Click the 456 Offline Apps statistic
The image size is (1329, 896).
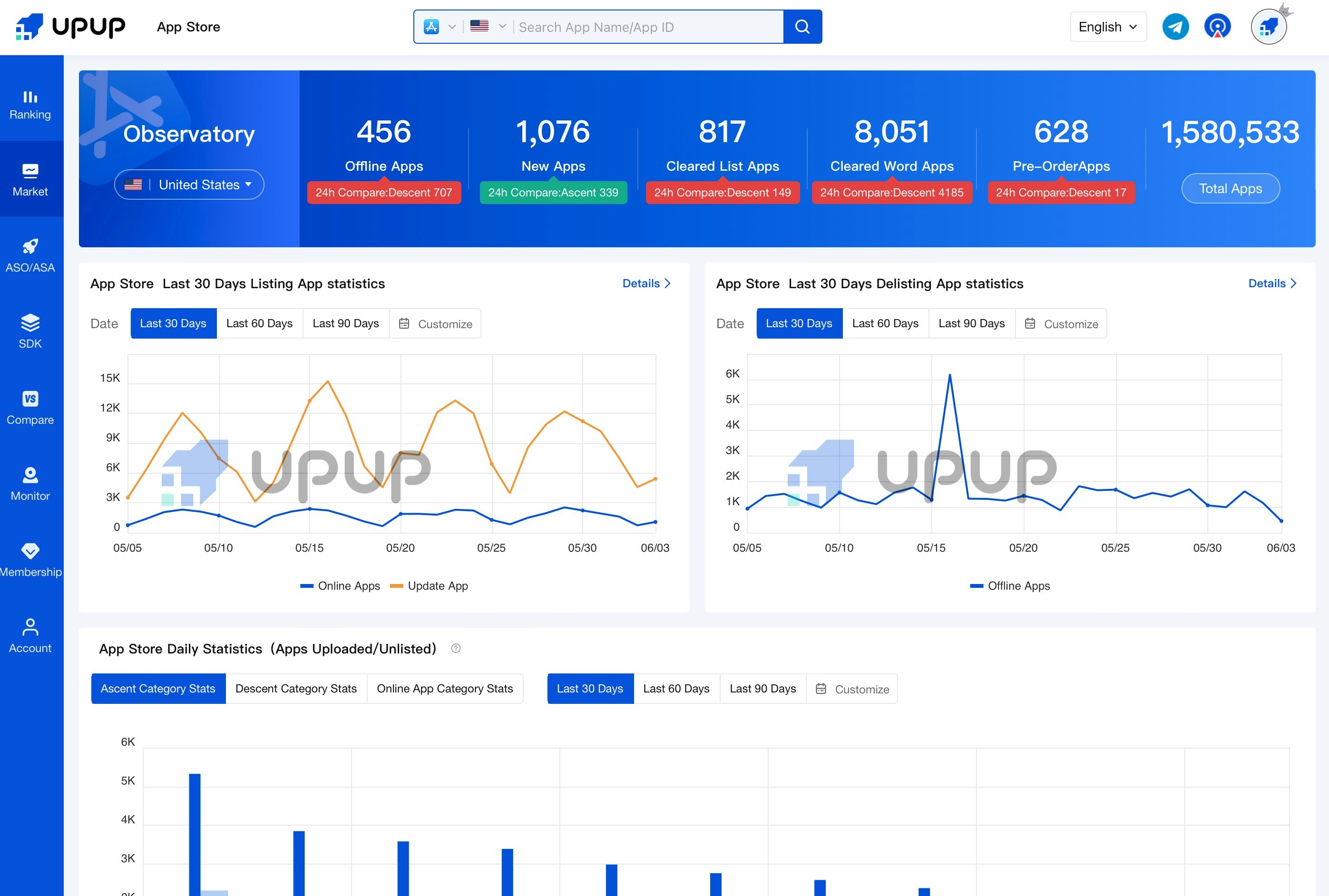(x=384, y=145)
